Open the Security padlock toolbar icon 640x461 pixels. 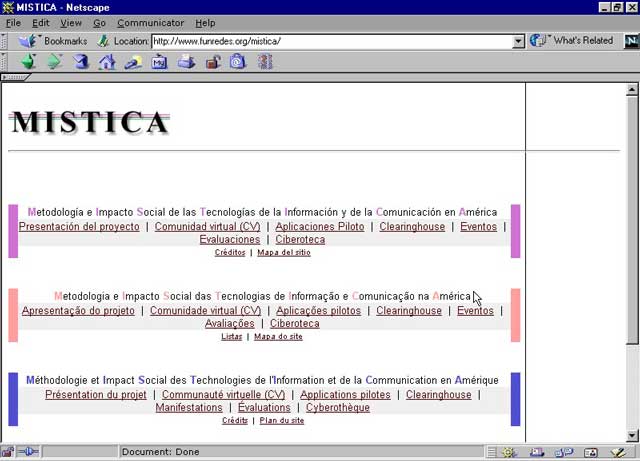click(x=212, y=62)
